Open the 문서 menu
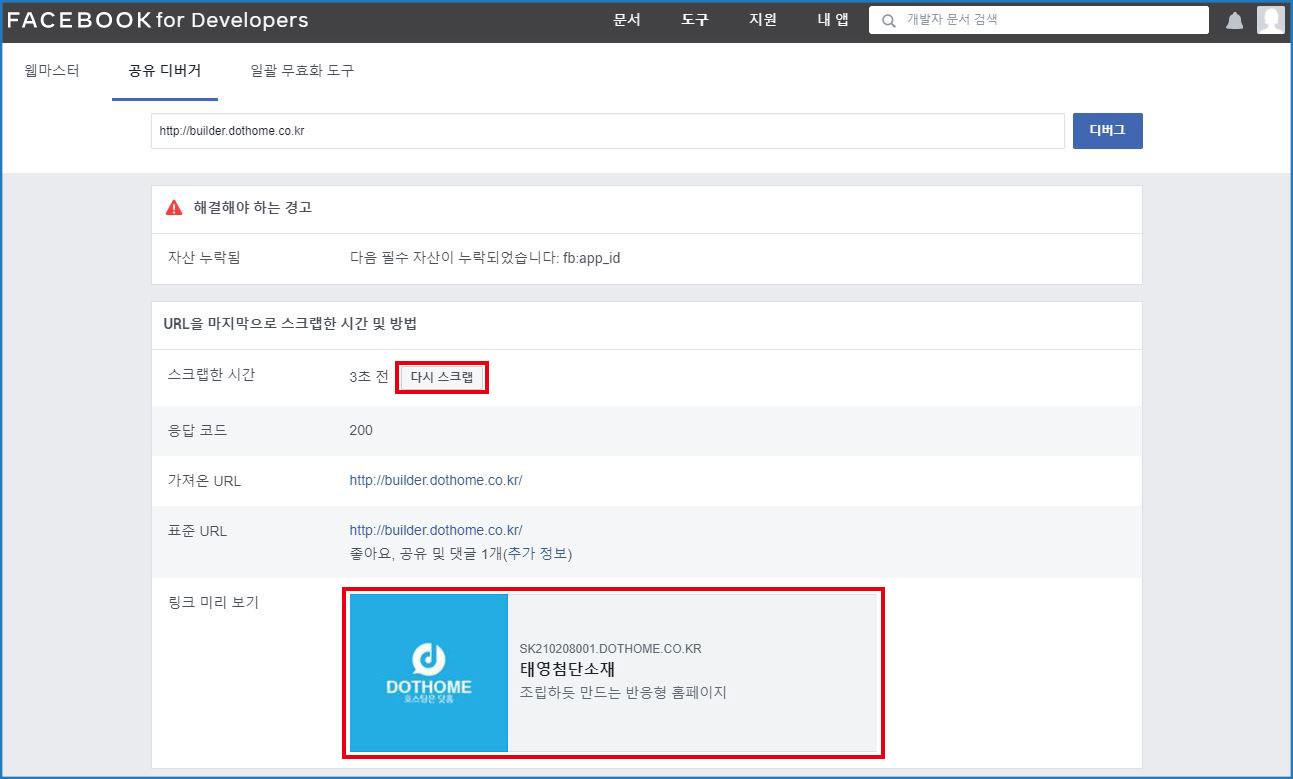 tap(627, 20)
